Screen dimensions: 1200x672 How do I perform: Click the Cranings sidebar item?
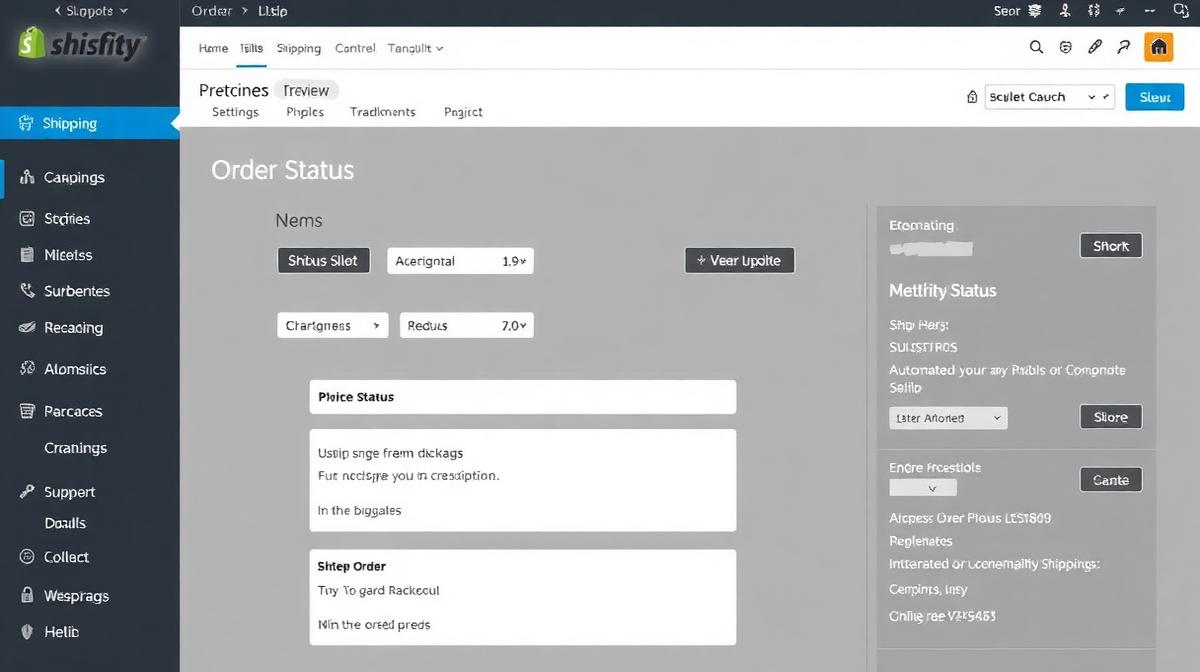(76, 448)
